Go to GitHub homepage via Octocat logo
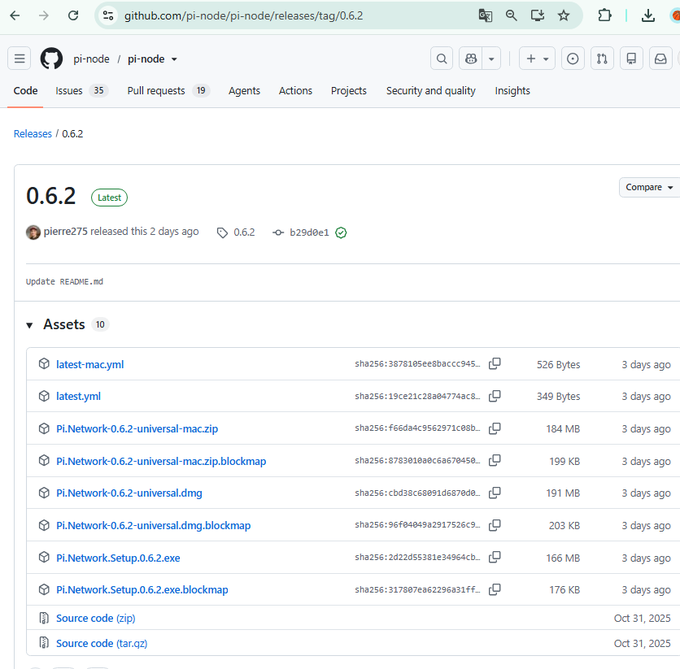Image resolution: width=680 pixels, height=669 pixels. [x=51, y=58]
